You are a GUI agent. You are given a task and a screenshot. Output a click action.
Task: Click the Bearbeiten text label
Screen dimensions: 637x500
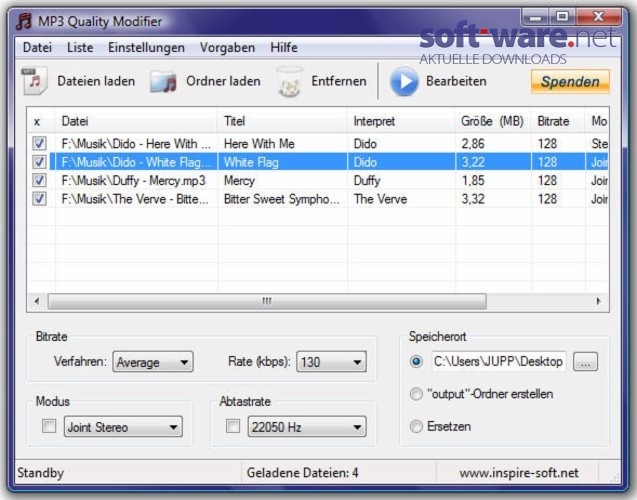click(x=456, y=81)
